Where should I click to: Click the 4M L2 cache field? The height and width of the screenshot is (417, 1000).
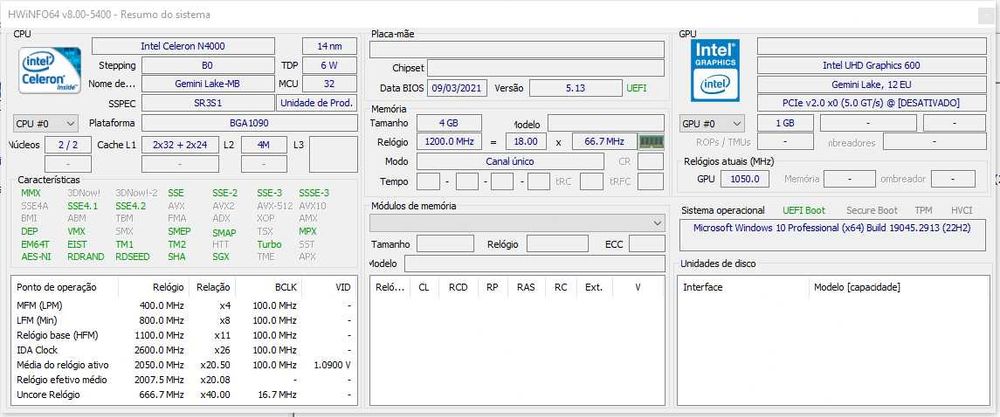coord(263,145)
